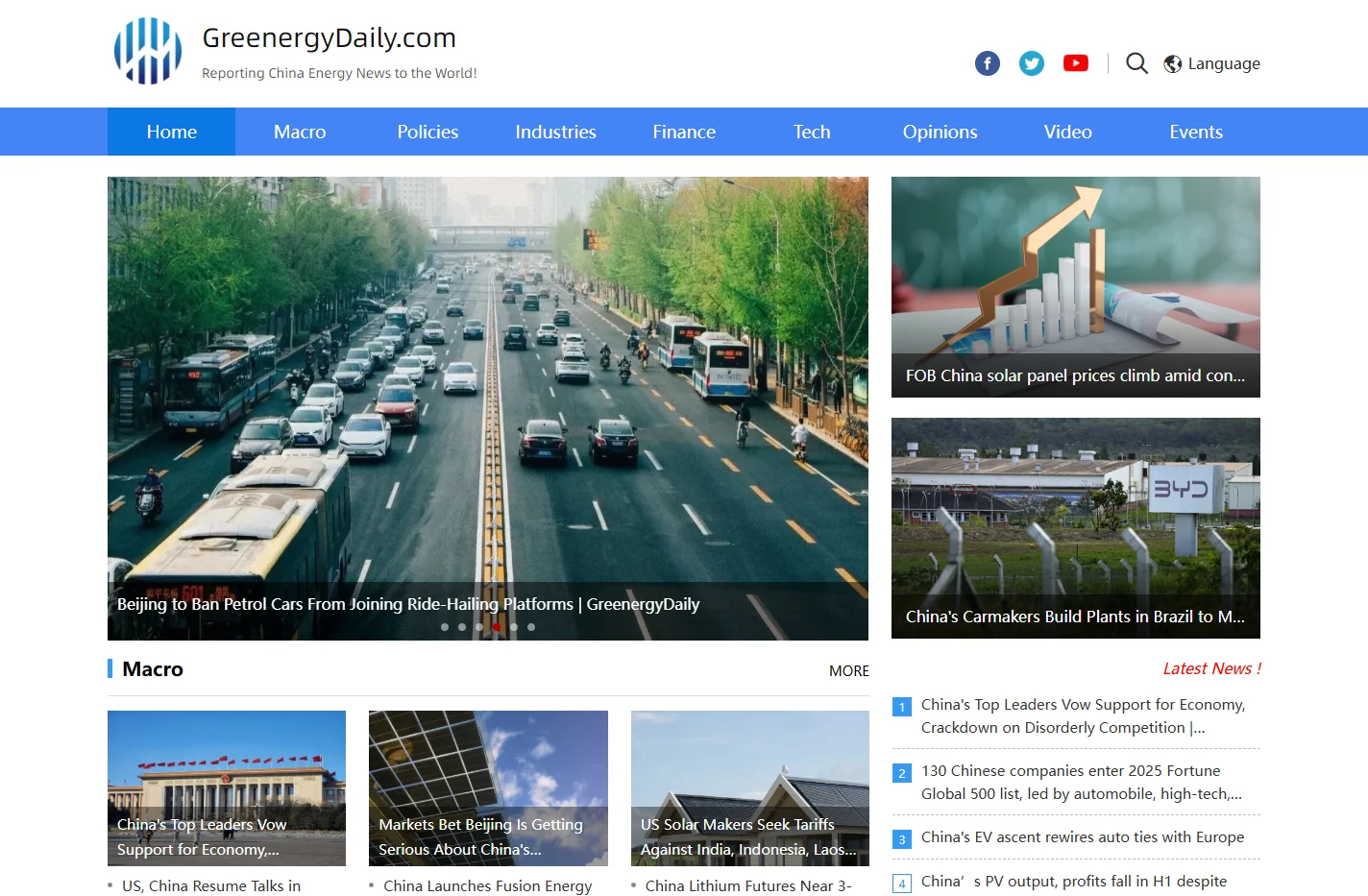The width and height of the screenshot is (1368, 896).
Task: Open search with the magnifier icon
Action: (1136, 63)
